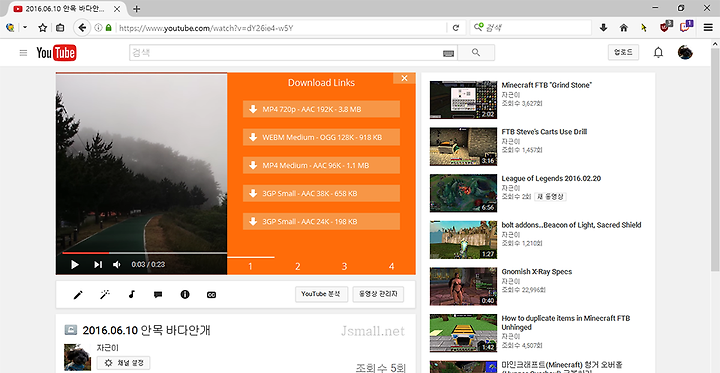Close the current YouTube browser tab

click(x=117, y=9)
